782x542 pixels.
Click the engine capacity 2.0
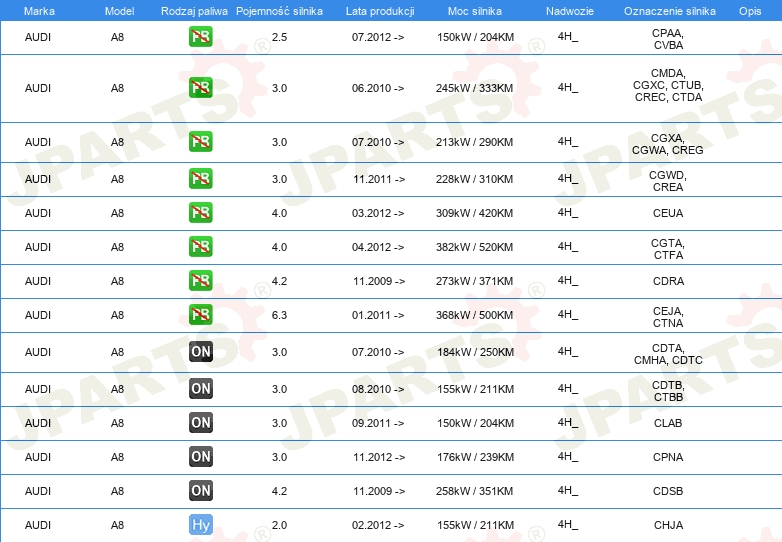(279, 525)
